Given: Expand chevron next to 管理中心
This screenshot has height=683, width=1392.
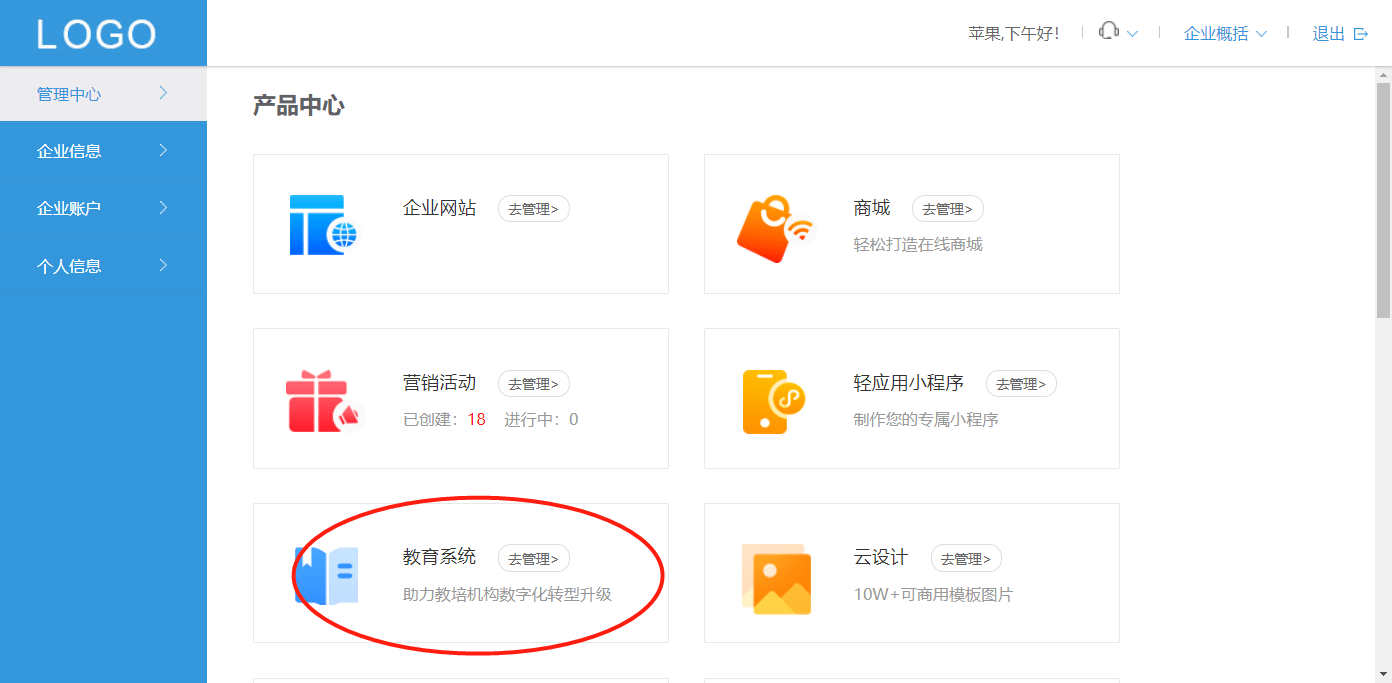Looking at the screenshot, I should point(163,93).
